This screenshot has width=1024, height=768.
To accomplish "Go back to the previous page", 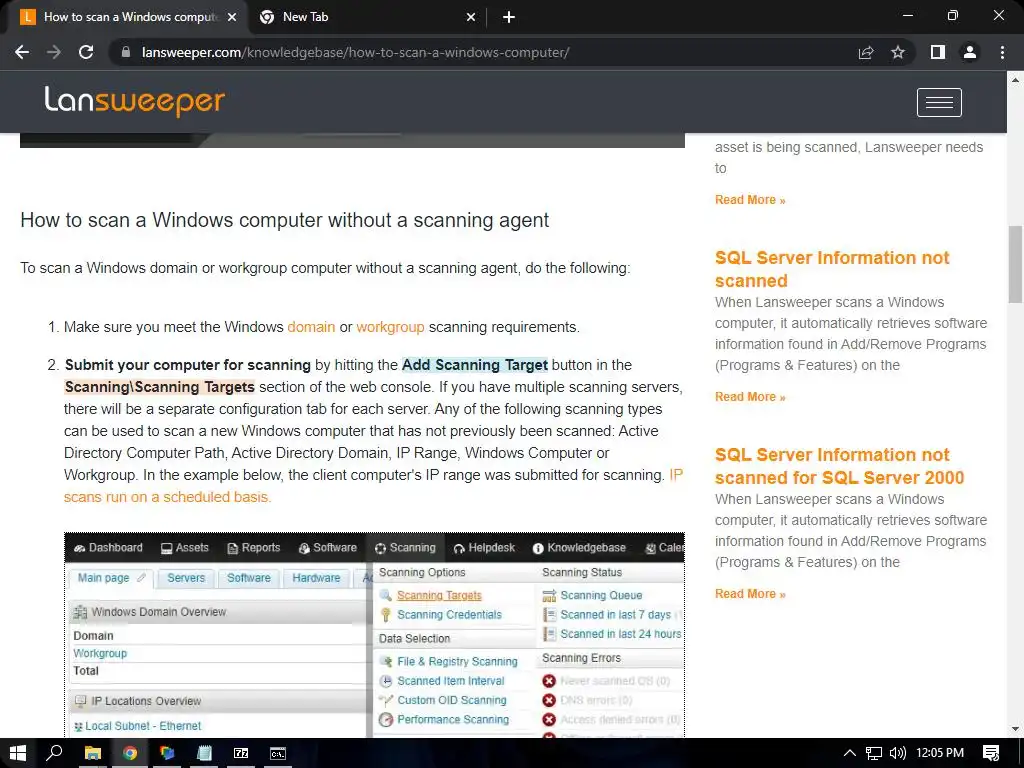I will [22, 52].
